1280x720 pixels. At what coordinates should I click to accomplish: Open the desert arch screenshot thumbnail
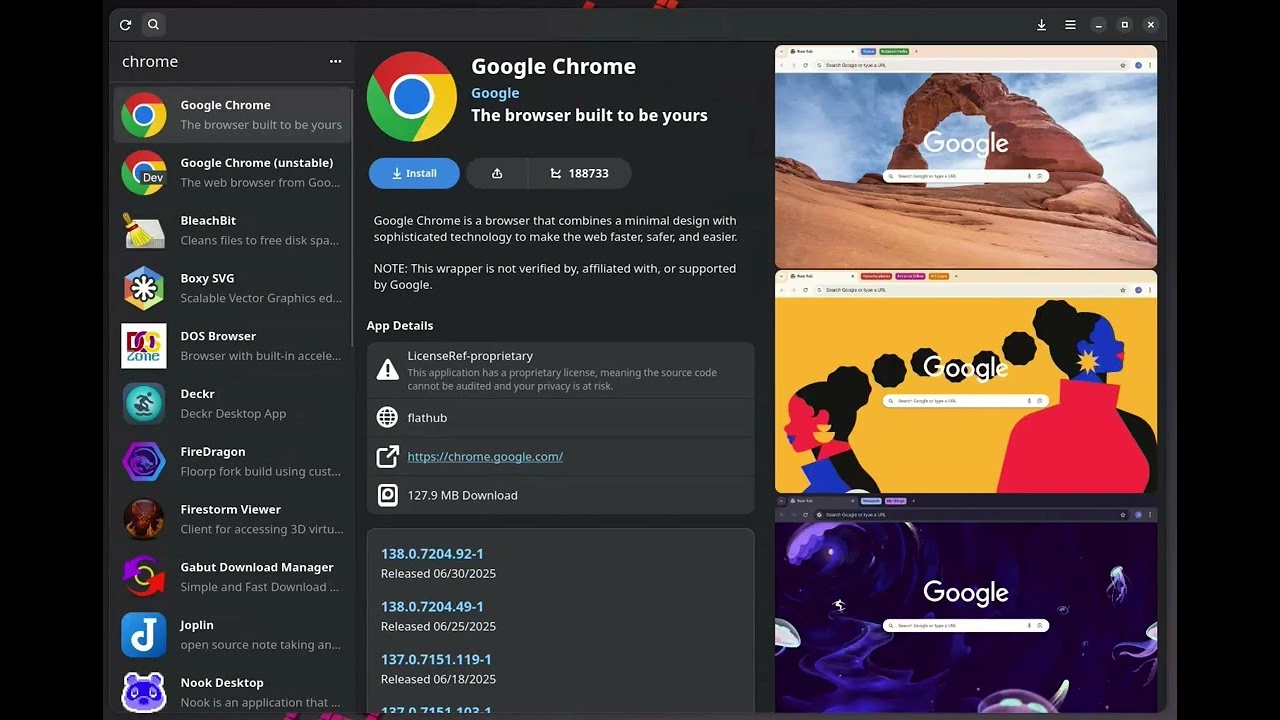coord(966,157)
